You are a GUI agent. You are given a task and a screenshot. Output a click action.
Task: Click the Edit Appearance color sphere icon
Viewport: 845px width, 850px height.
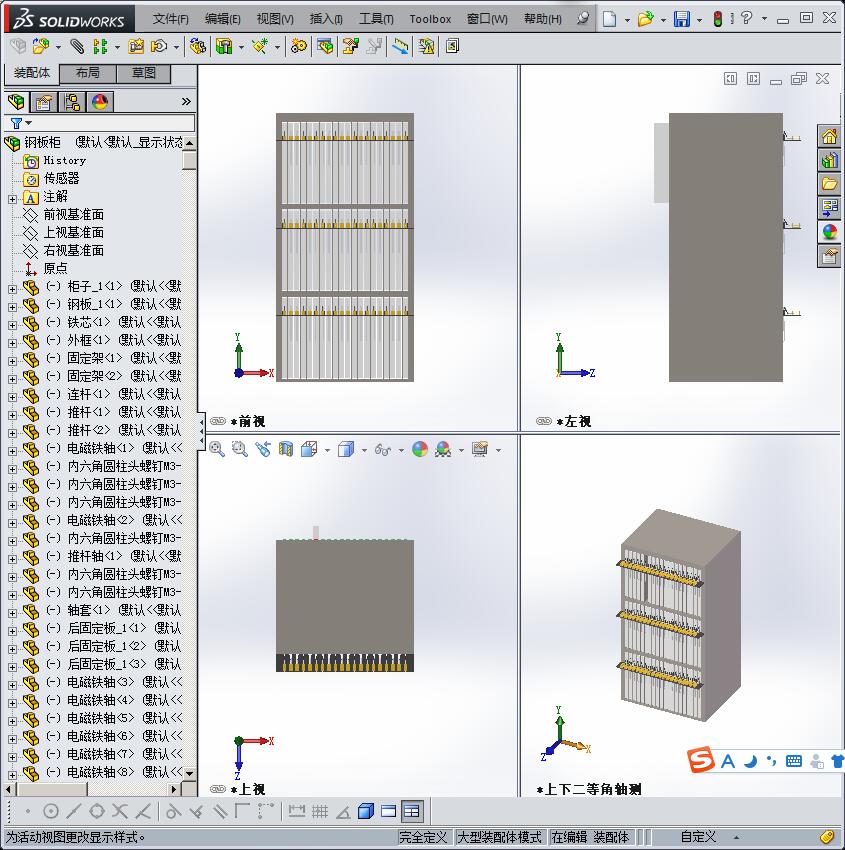(420, 449)
